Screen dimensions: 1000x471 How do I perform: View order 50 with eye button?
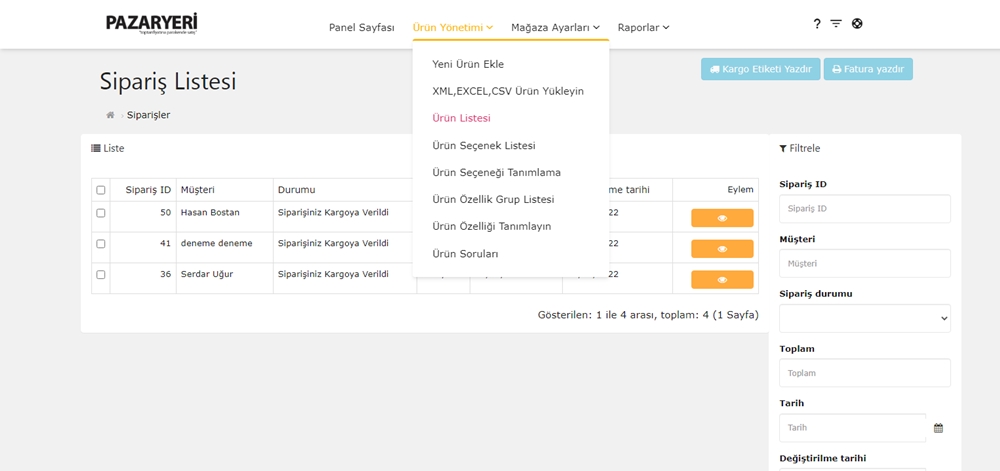click(x=722, y=218)
